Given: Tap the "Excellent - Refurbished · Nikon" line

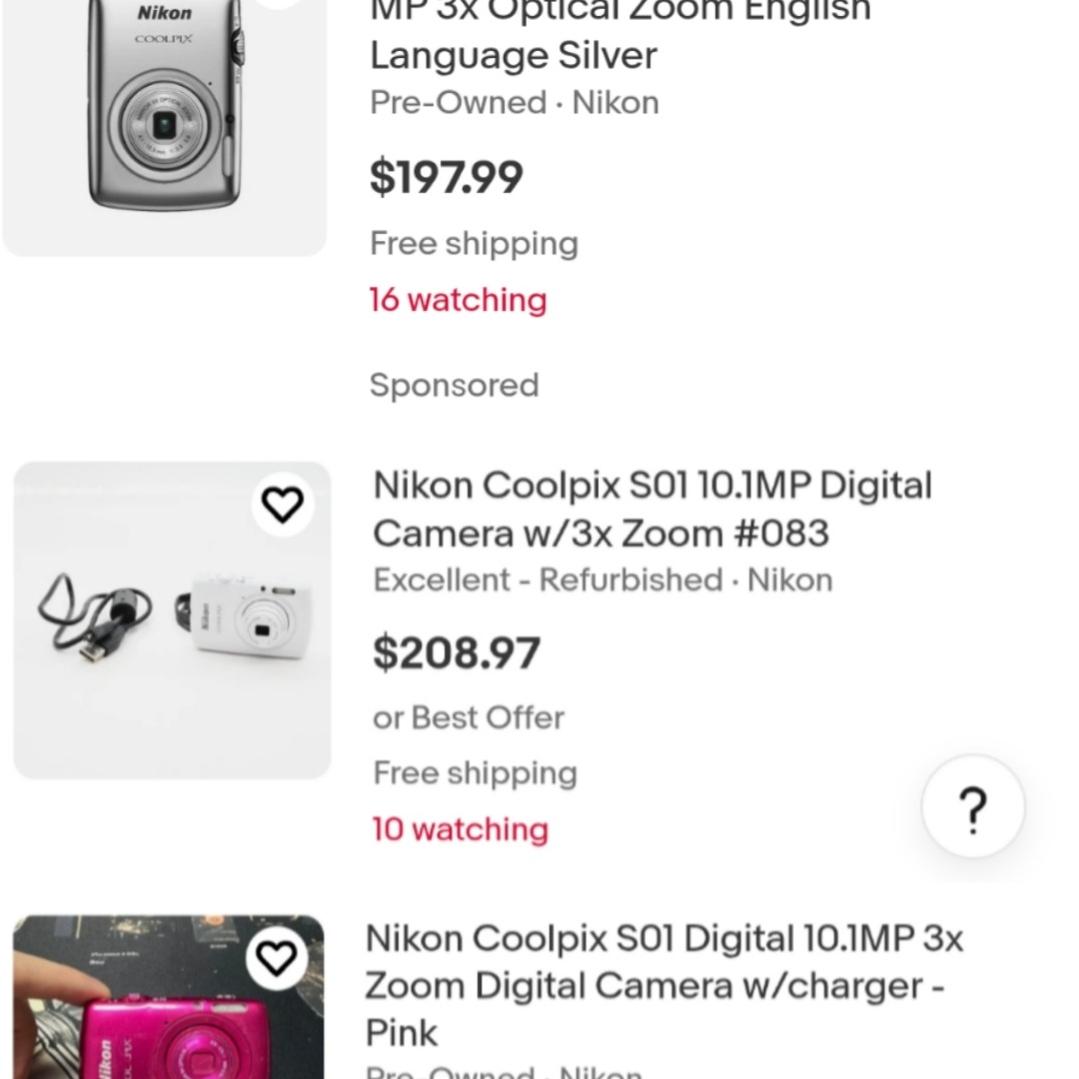Looking at the screenshot, I should pos(602,580).
